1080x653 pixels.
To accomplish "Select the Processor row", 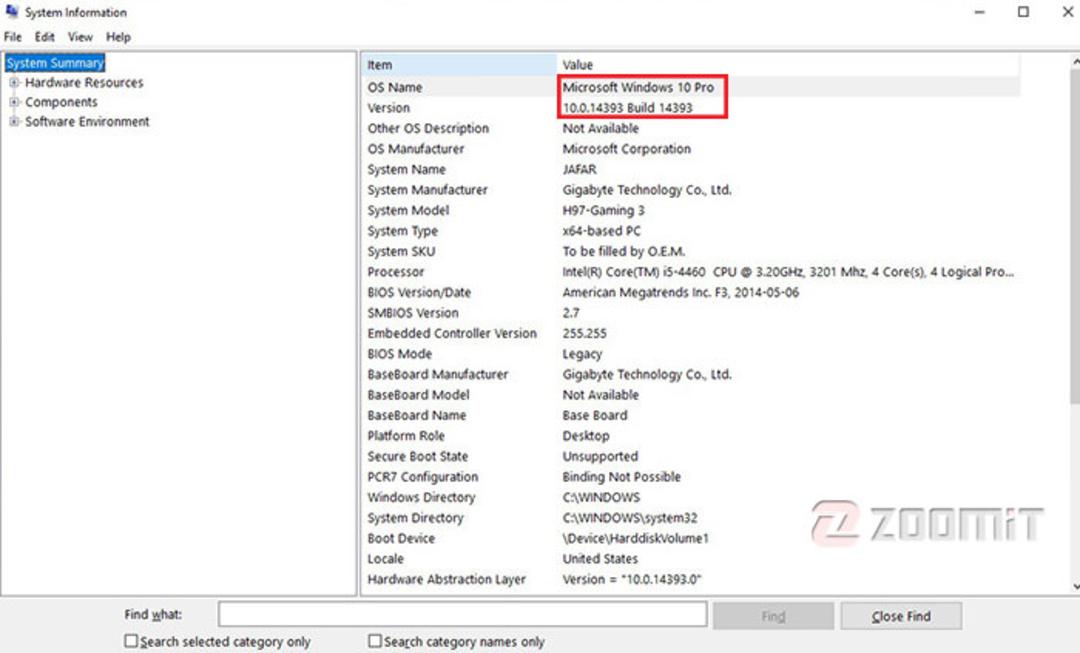I will (691, 272).
